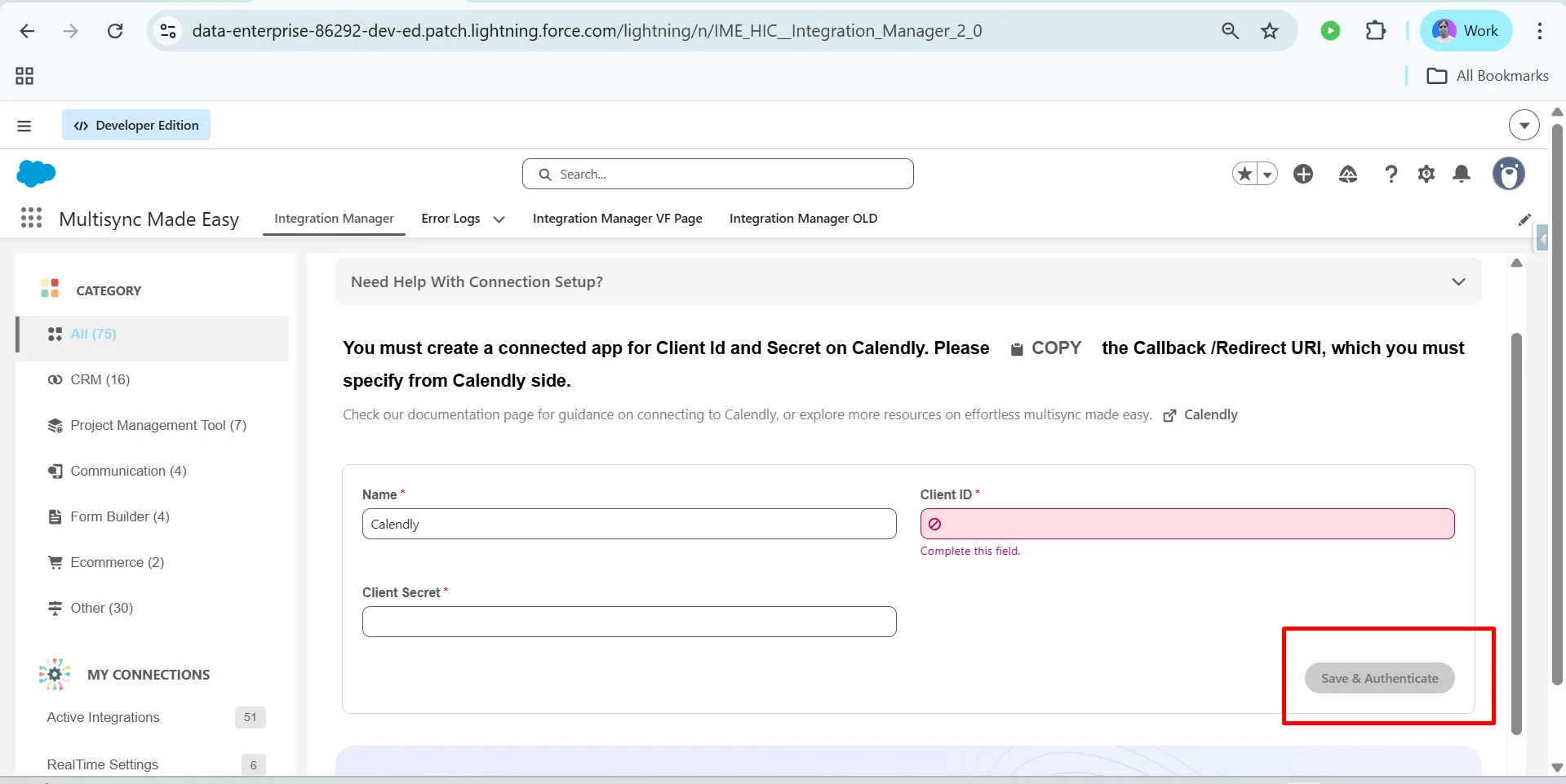Open Chrome three-dot menu
Image resolution: width=1566 pixels, height=784 pixels.
pos(1540,31)
